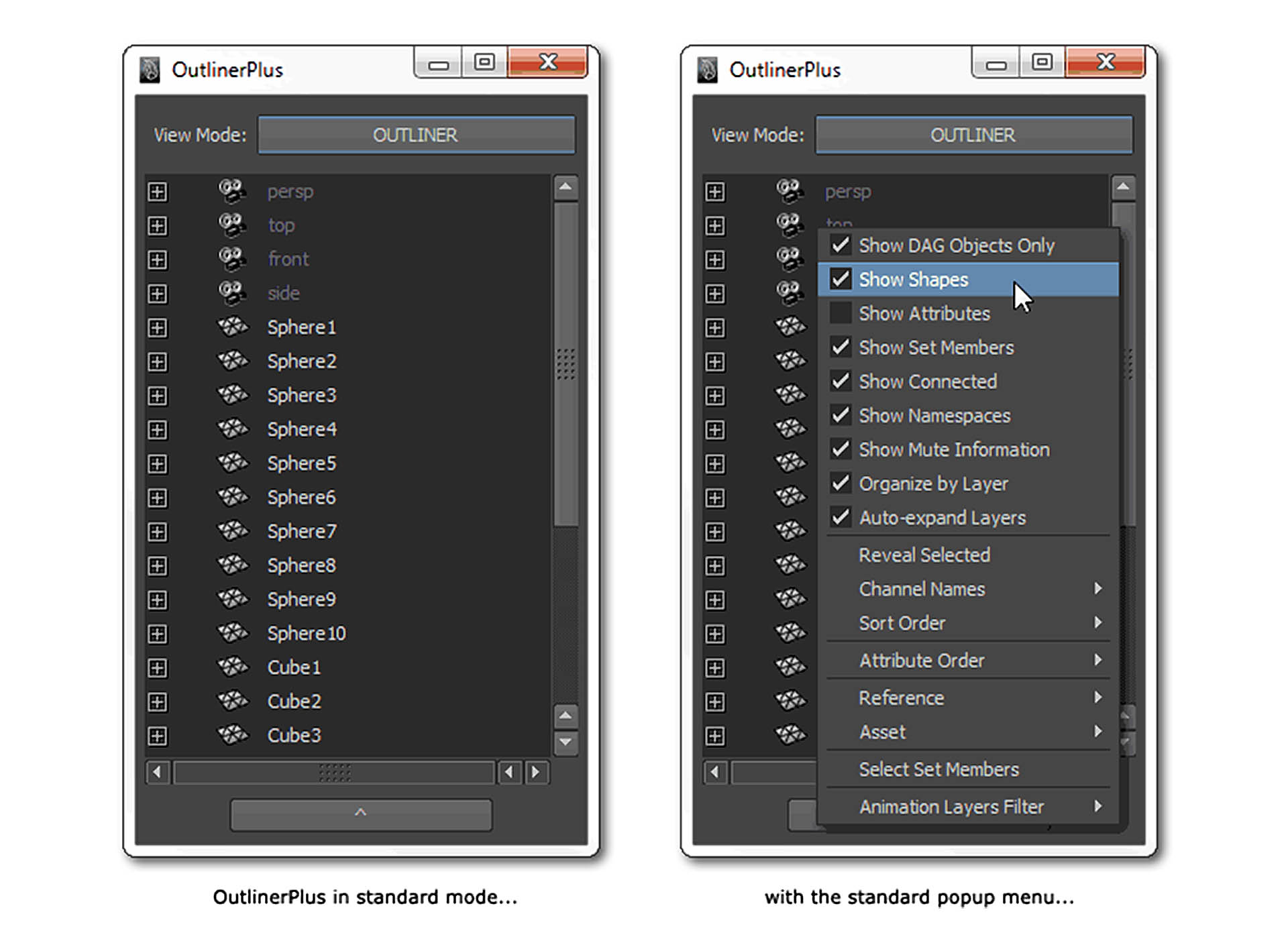
Task: Click the mesh icon beside Sphere10
Action: (x=233, y=633)
